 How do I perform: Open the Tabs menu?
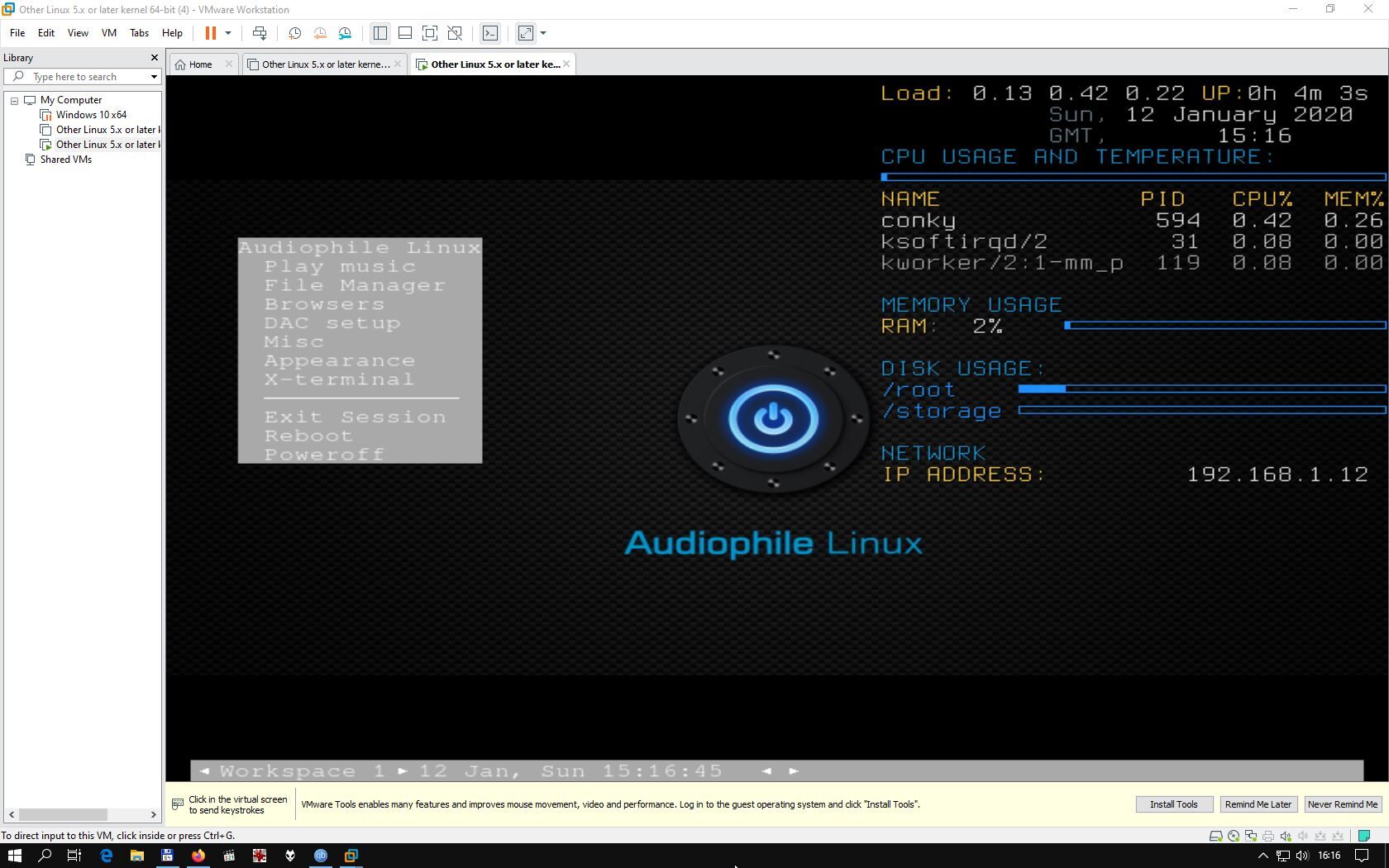click(139, 33)
